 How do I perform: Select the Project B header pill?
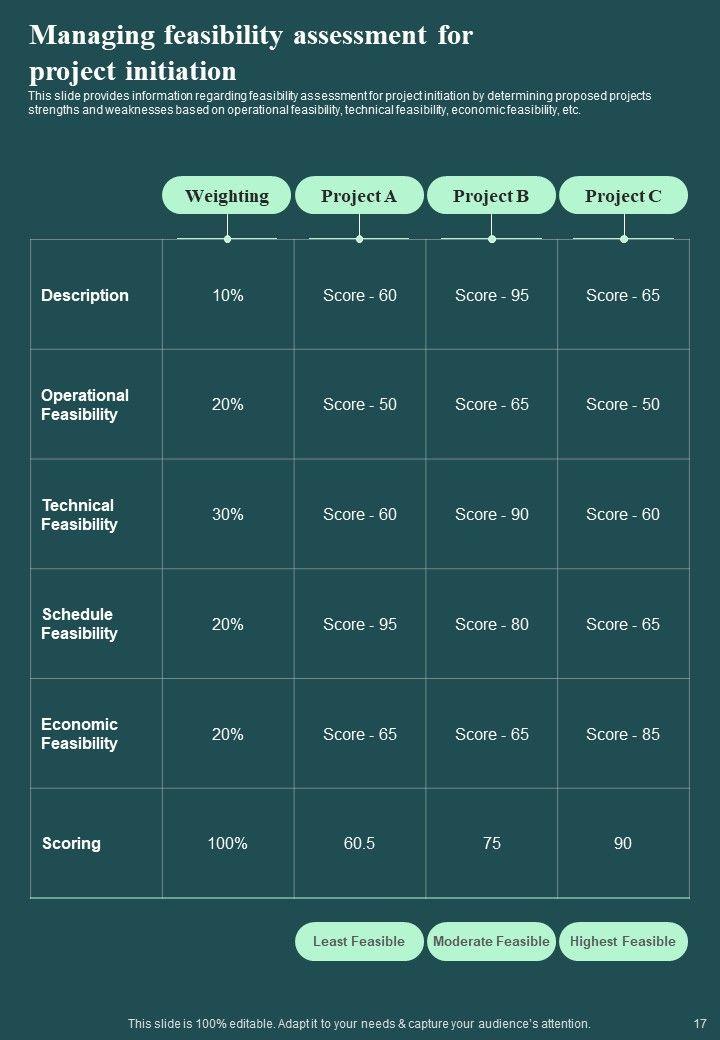491,196
